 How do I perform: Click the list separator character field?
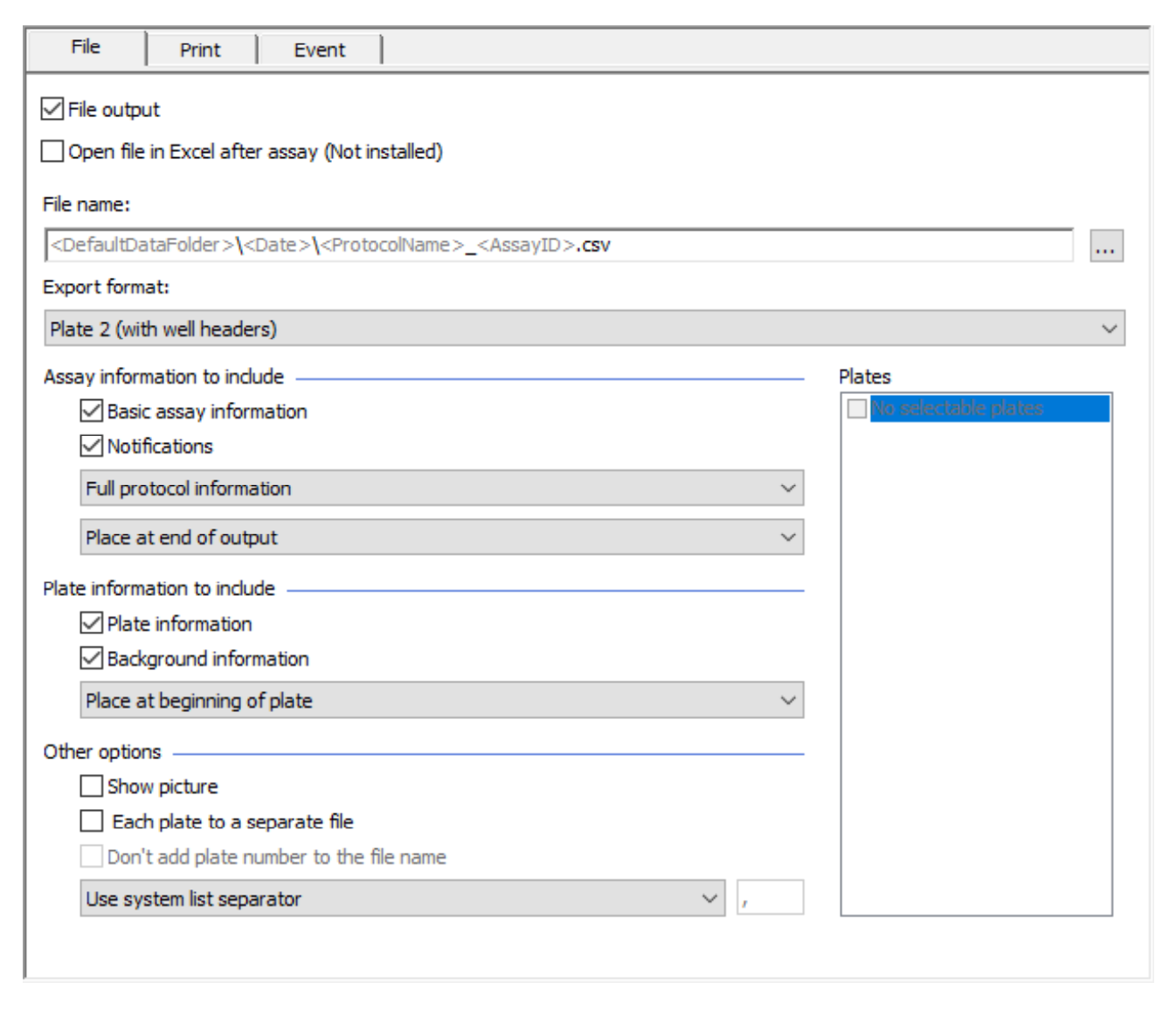click(x=769, y=896)
